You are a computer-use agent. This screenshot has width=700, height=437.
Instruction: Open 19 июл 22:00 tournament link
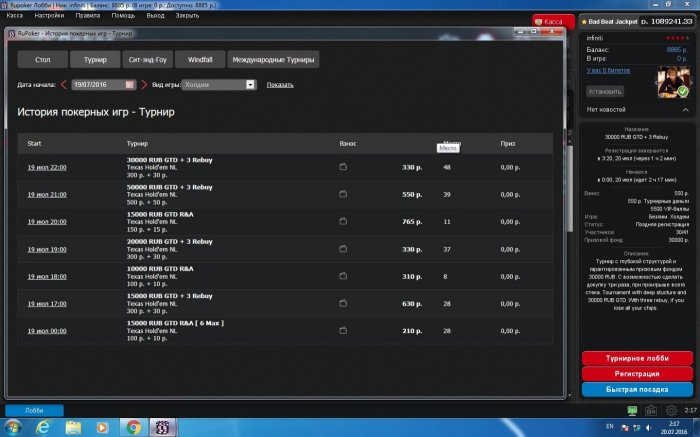(47, 167)
